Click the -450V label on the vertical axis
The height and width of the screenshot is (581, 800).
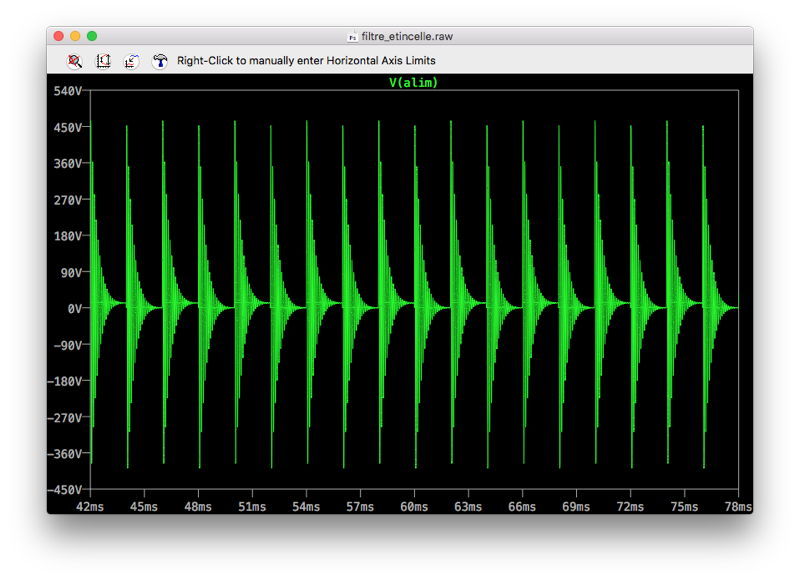64,490
